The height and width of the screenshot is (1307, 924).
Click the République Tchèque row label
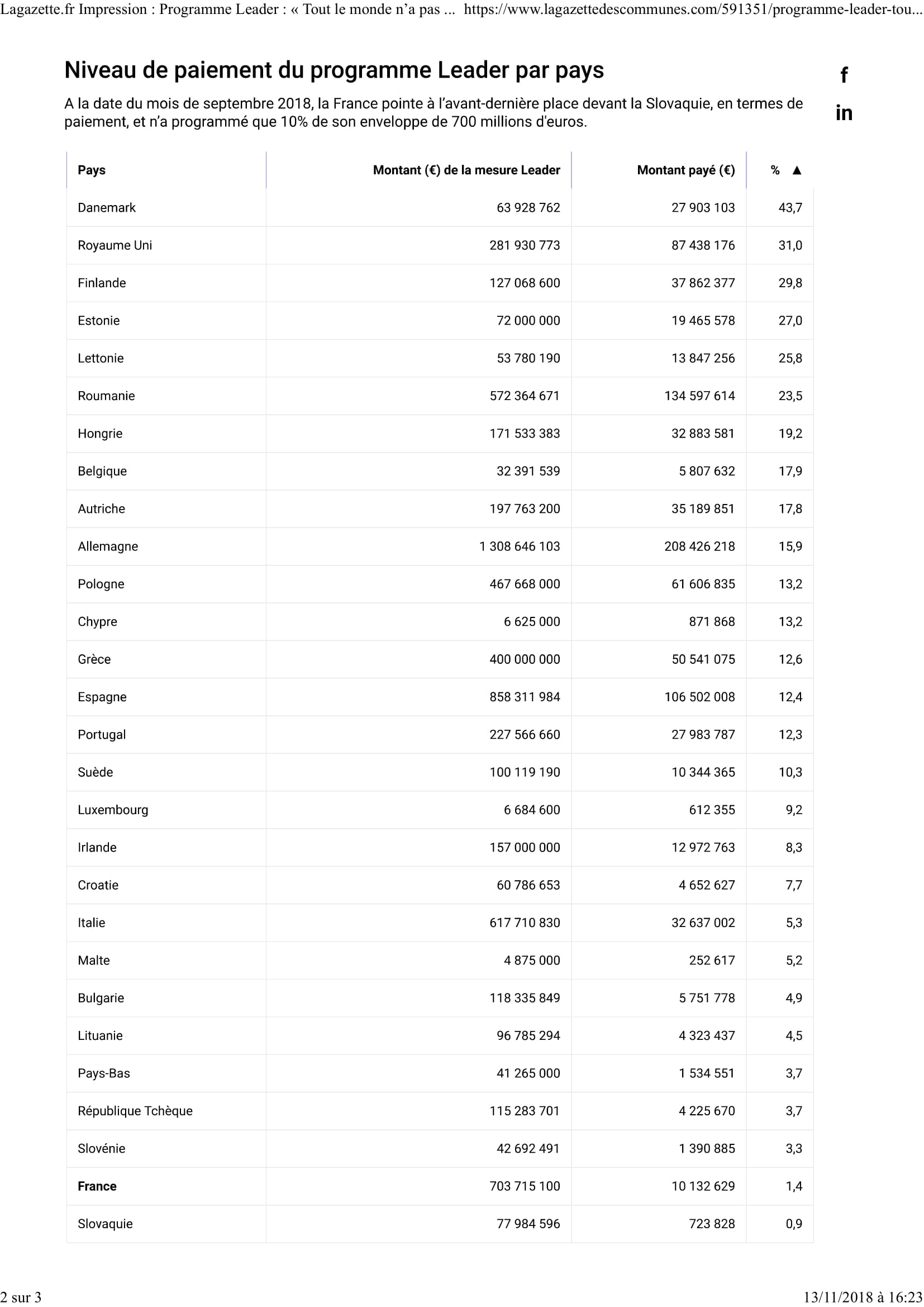click(135, 1111)
